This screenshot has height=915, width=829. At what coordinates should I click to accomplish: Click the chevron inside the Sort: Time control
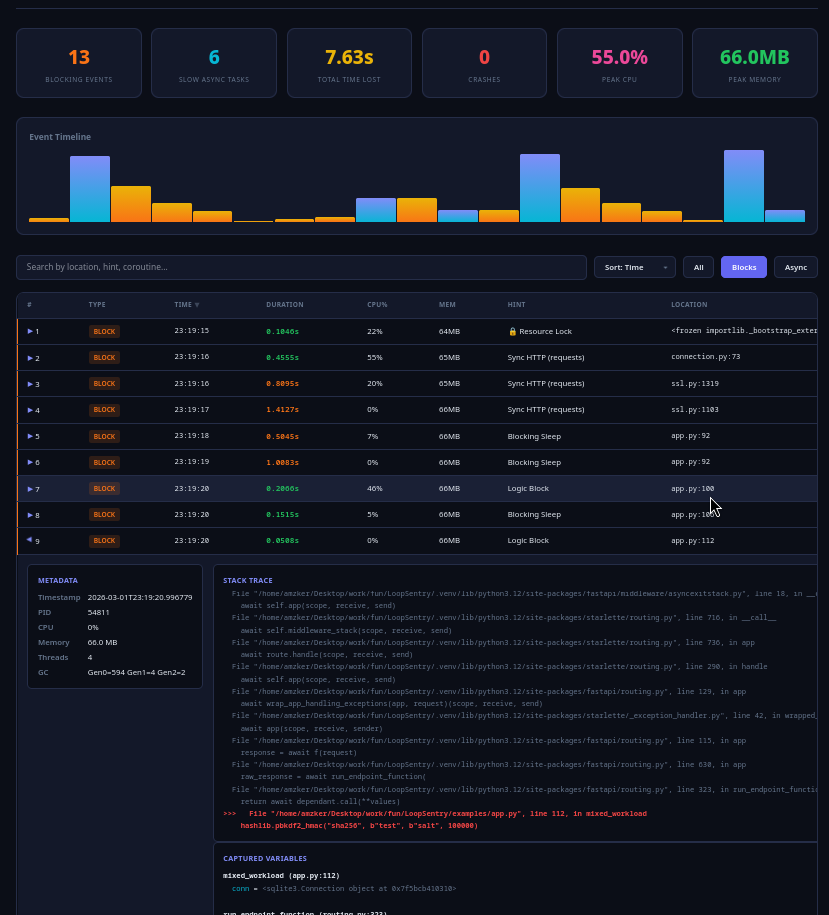pyautogui.click(x=664, y=267)
